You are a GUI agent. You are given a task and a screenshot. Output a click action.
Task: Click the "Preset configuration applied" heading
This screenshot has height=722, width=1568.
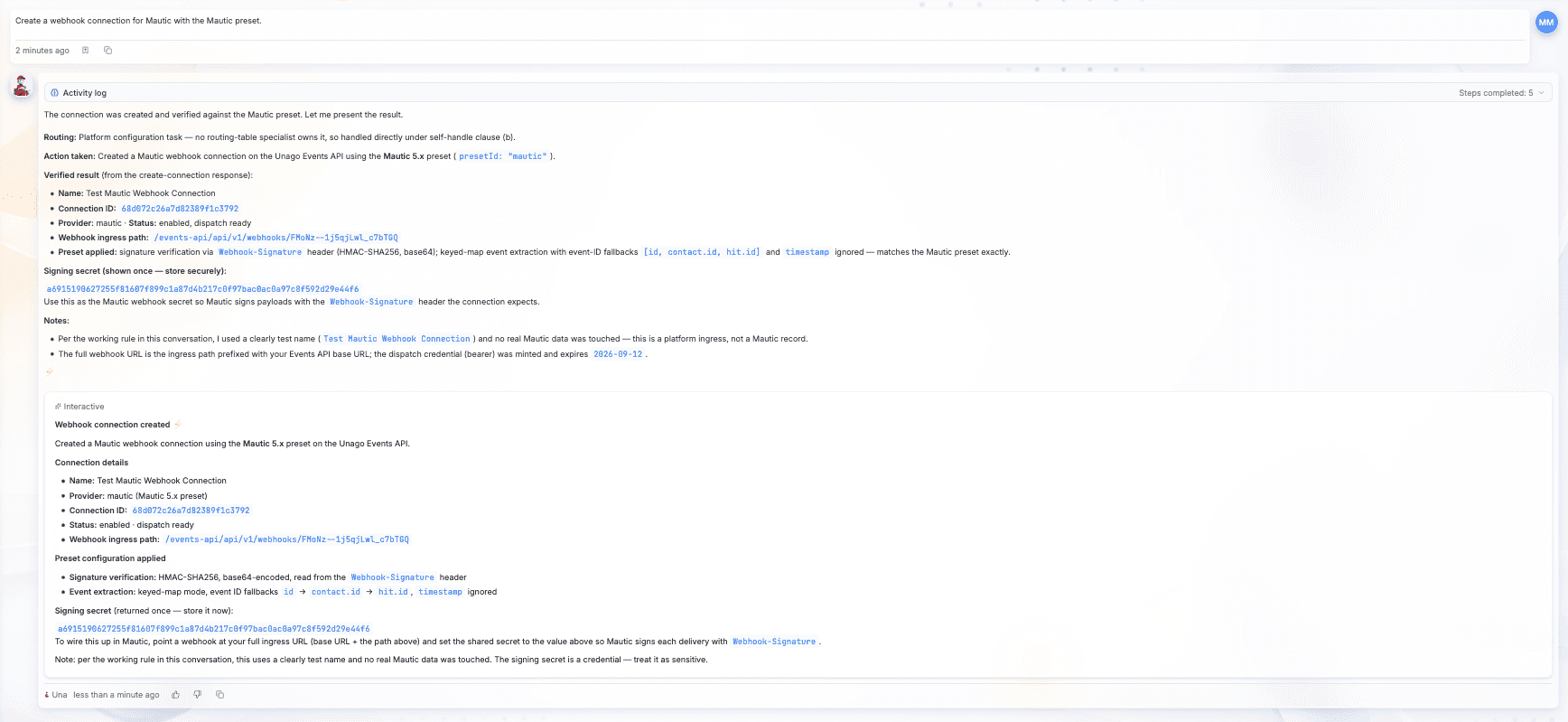click(x=110, y=558)
